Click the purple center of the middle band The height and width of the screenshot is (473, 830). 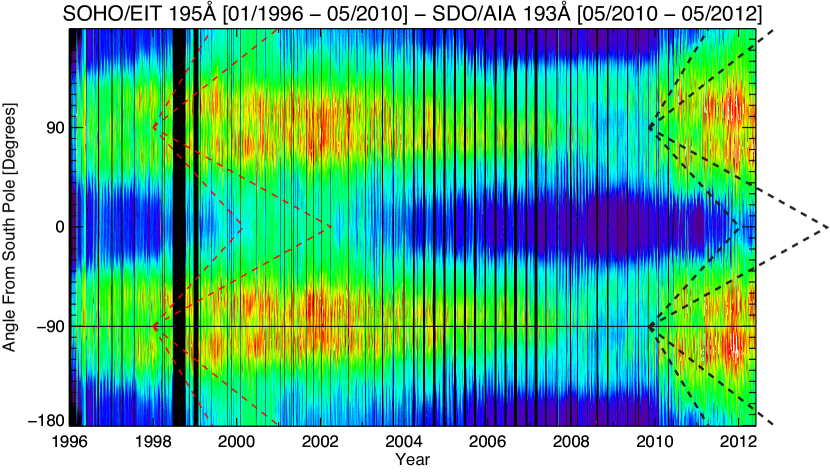[620, 225]
